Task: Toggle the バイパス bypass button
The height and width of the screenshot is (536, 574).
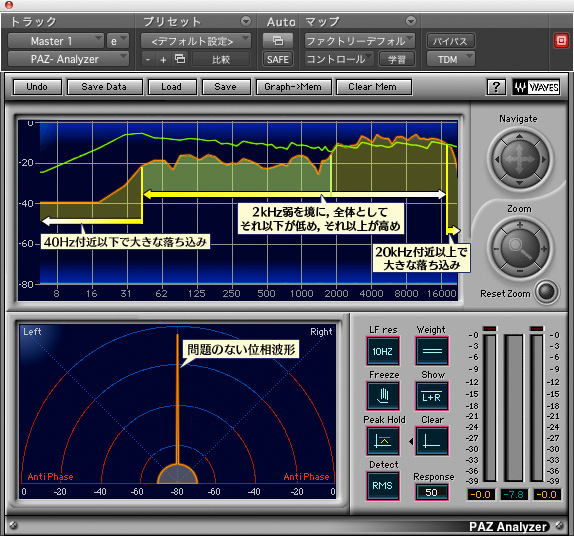Action: pyautogui.click(x=451, y=41)
